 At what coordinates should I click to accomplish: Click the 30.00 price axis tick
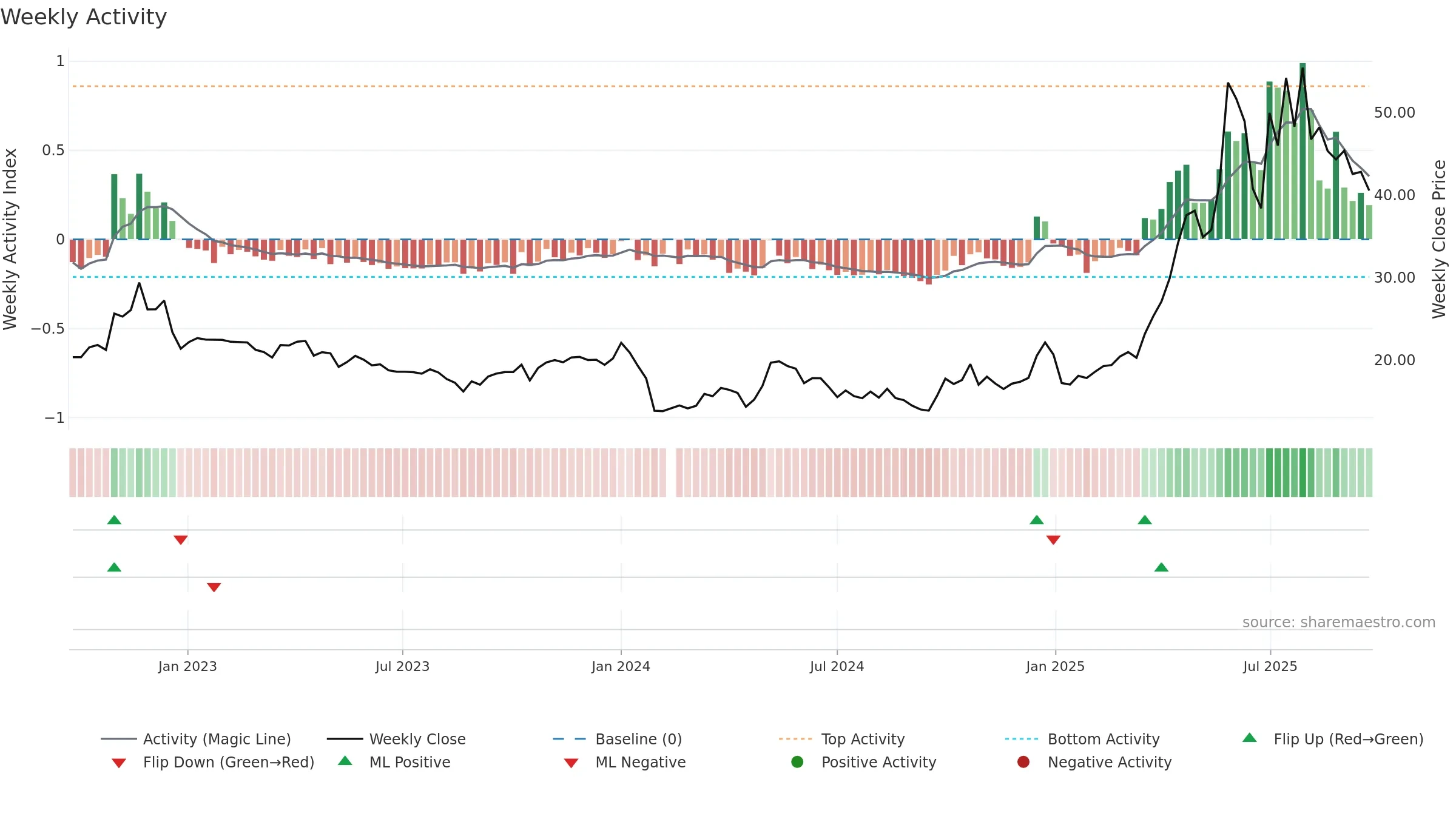(x=1394, y=278)
